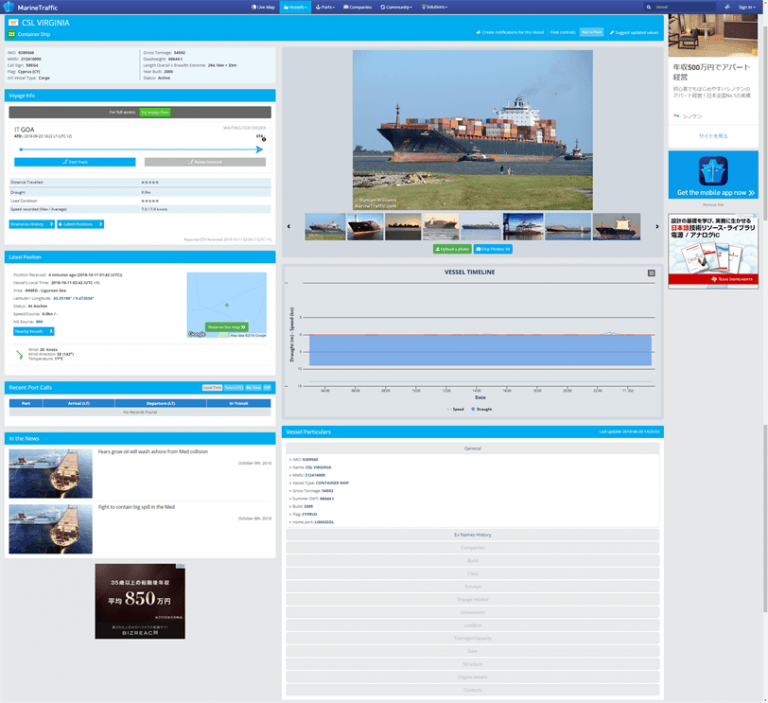The image size is (768, 703).
Task: Collapse the General section in Vessel Particulars
Action: click(473, 448)
